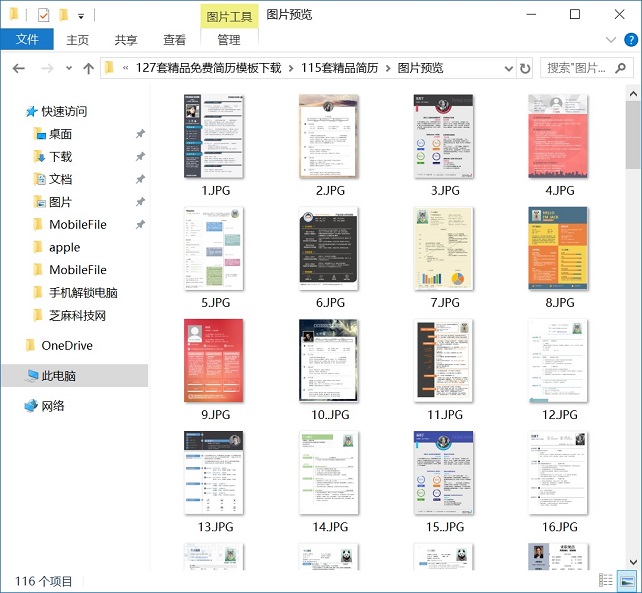Click the 图片预览 breadcrumb segment
642x593 pixels.
420,68
